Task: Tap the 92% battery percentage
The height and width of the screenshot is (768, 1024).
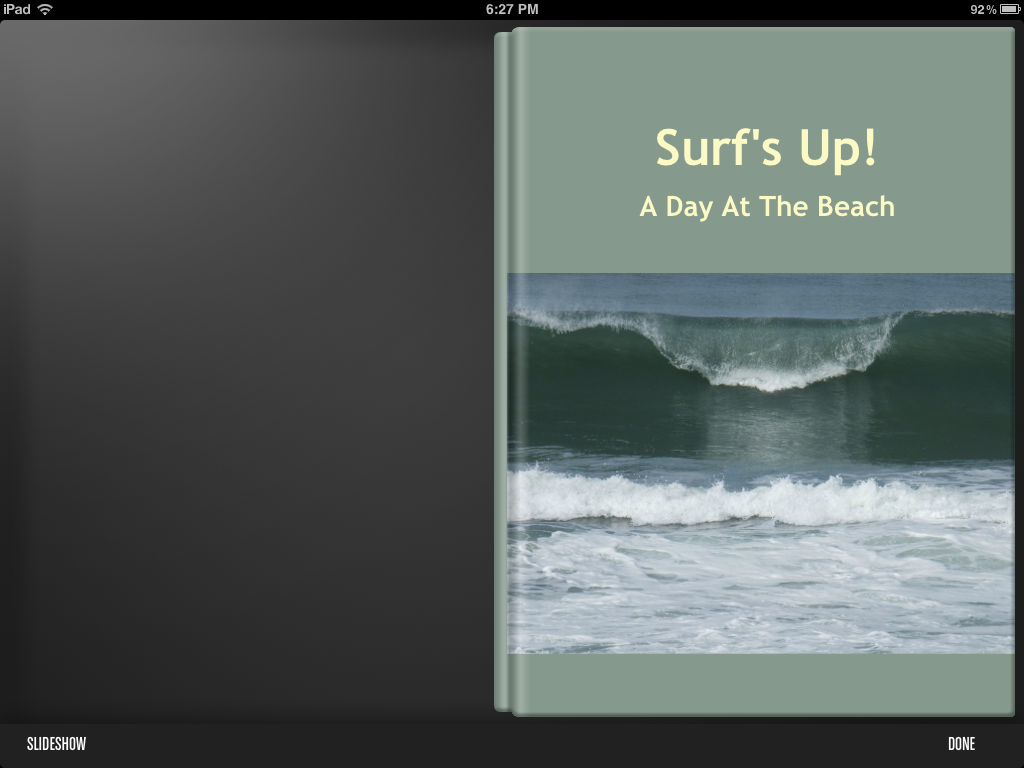Action: [982, 9]
